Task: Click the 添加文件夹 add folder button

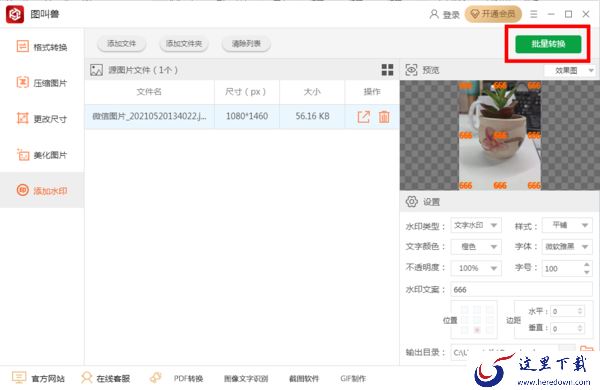Action: (x=184, y=44)
